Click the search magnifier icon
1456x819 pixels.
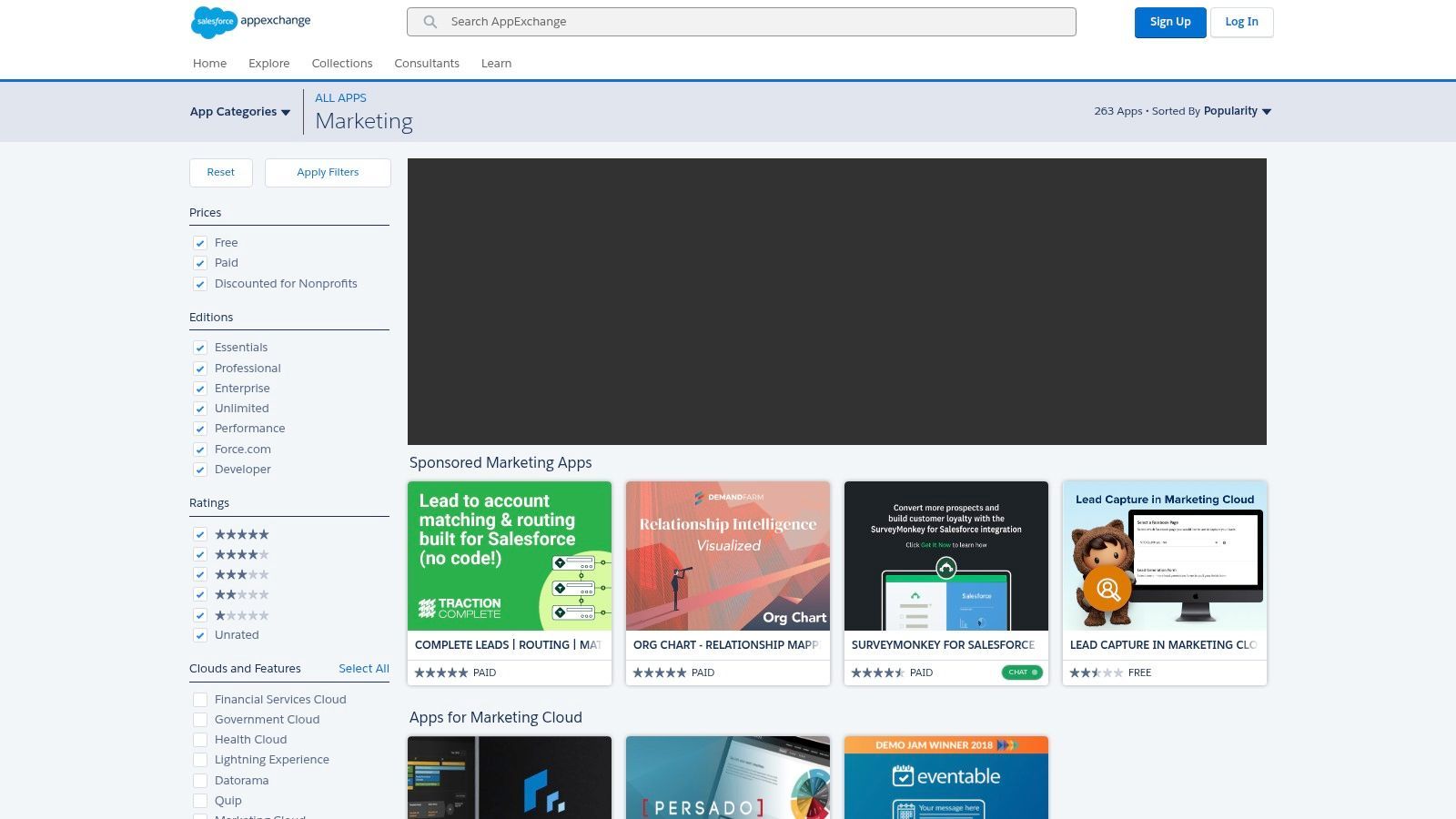pyautogui.click(x=430, y=22)
